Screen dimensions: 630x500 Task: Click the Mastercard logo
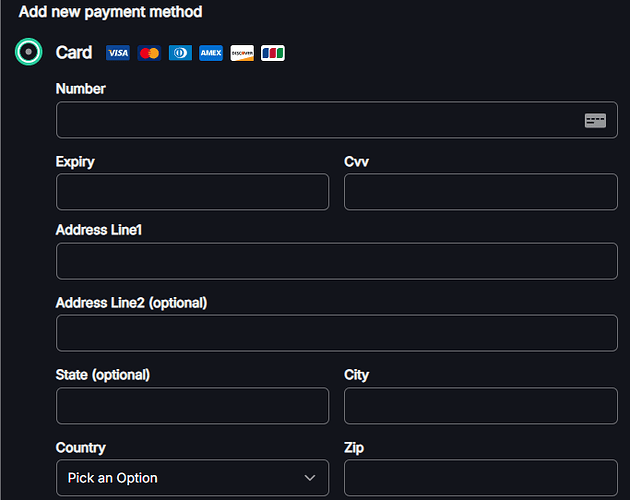(149, 53)
